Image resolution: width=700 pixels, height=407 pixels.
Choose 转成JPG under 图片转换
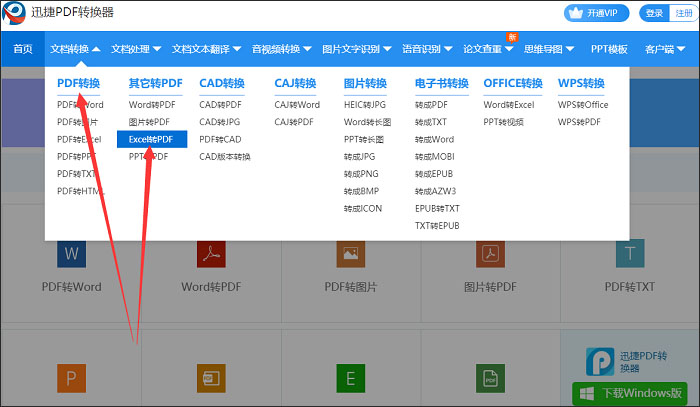point(359,157)
